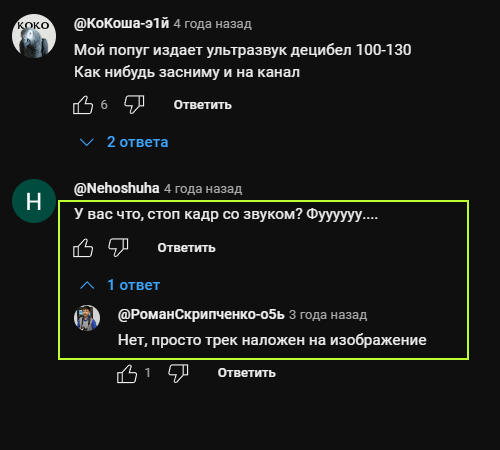The image size is (500, 450).
Task: Like Роман Скрипченко's reply
Action: tap(127, 373)
